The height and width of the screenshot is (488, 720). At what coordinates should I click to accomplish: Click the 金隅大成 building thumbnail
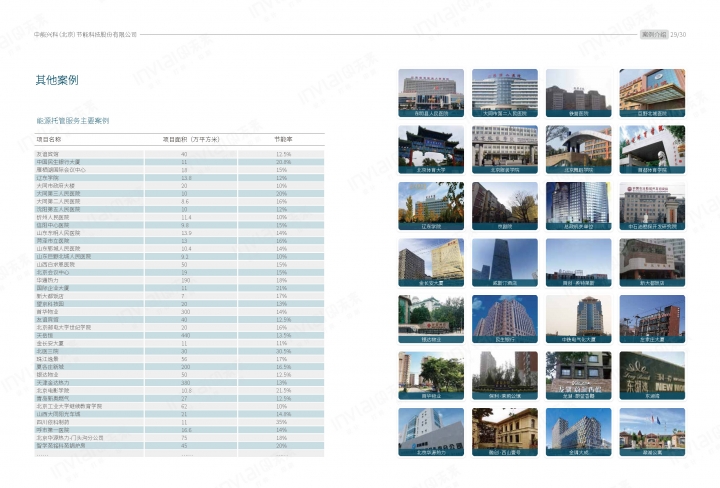tap(579, 429)
